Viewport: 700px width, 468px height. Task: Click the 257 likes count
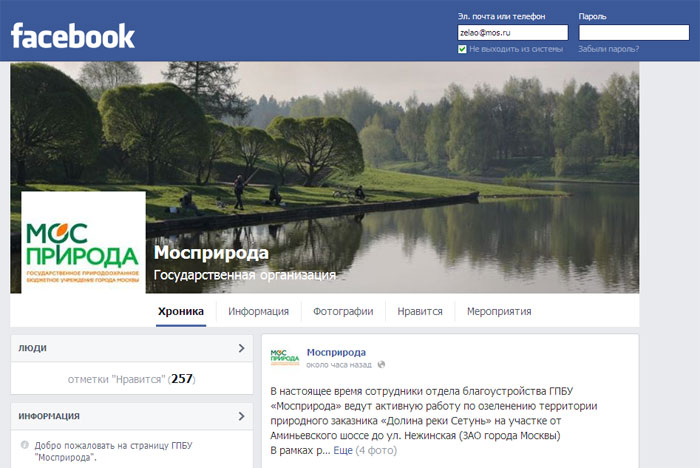tap(182, 379)
